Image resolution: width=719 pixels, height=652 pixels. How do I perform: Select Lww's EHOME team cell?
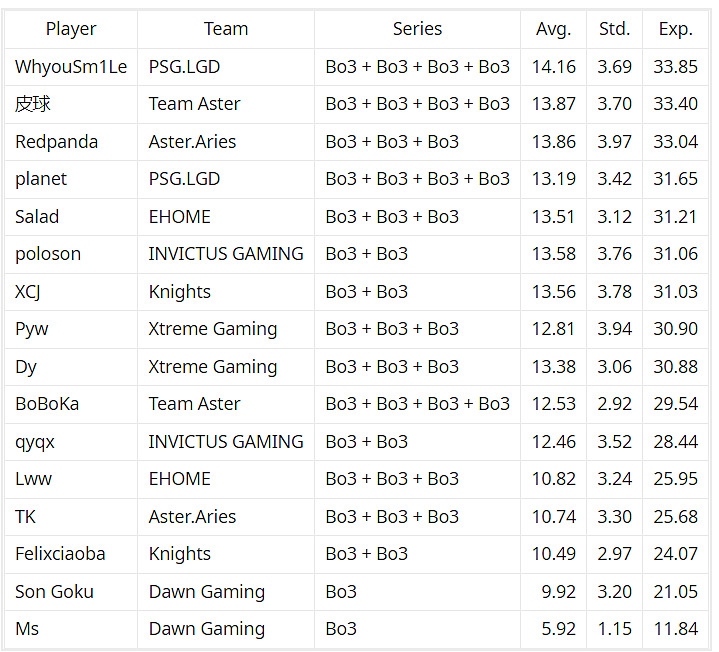click(x=180, y=479)
